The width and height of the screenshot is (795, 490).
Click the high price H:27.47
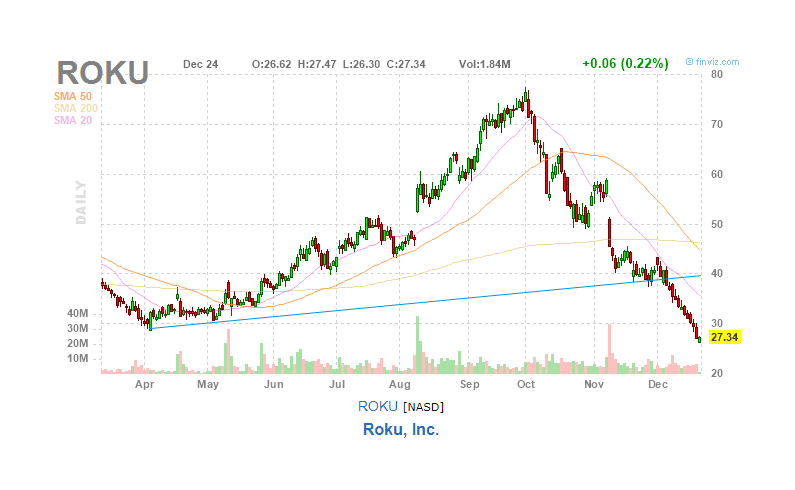coord(317,64)
